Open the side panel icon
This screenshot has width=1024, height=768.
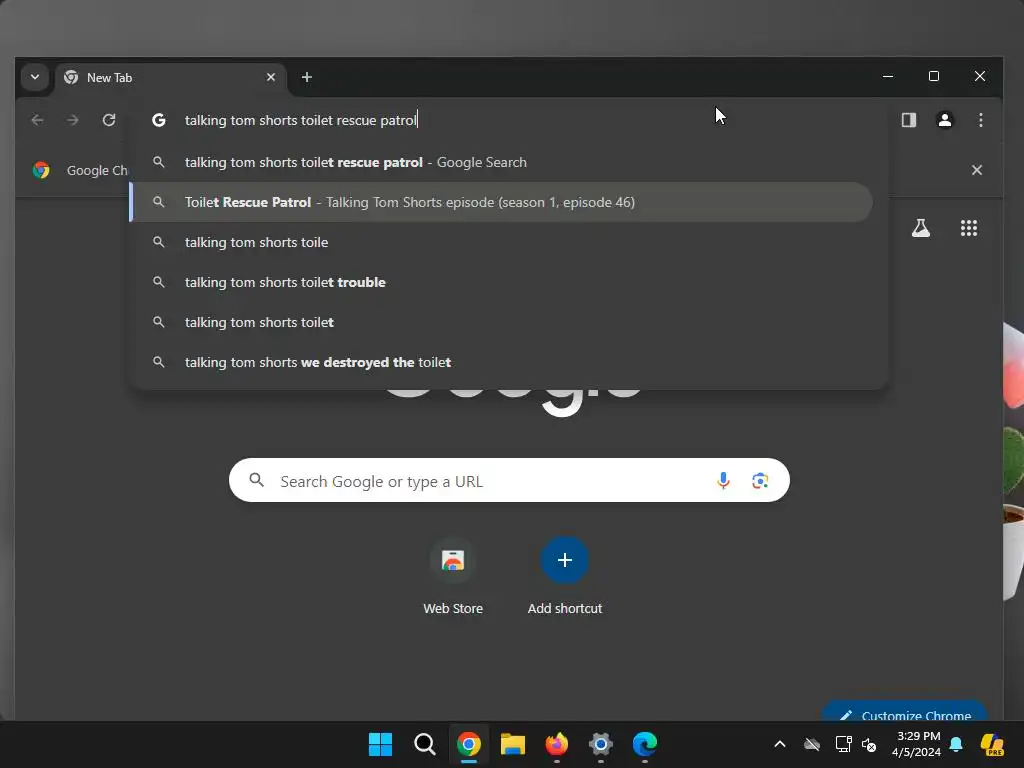pyautogui.click(x=908, y=120)
